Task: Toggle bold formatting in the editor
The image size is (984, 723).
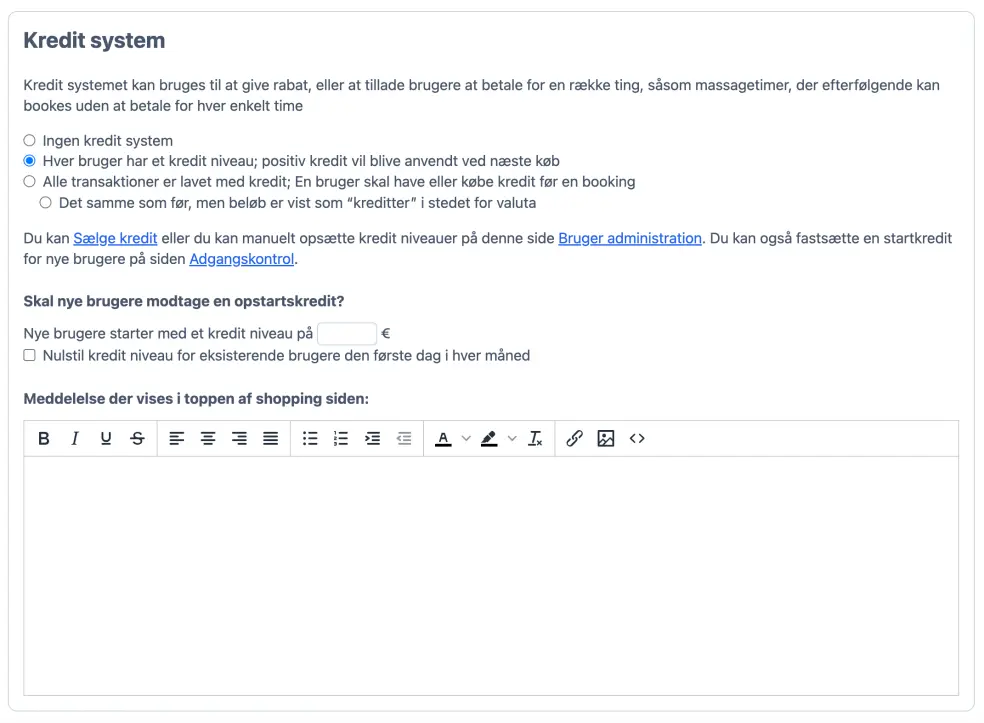Action: (x=44, y=438)
